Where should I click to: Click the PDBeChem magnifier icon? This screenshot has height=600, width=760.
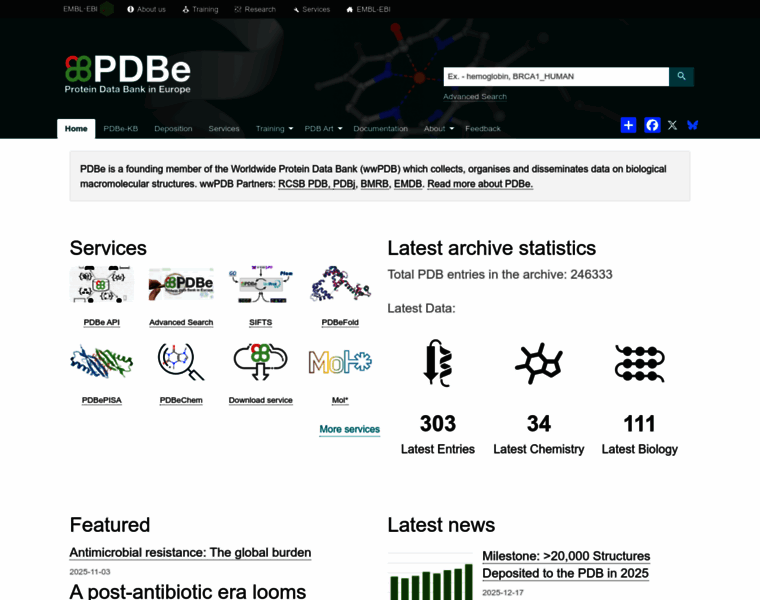[181, 362]
